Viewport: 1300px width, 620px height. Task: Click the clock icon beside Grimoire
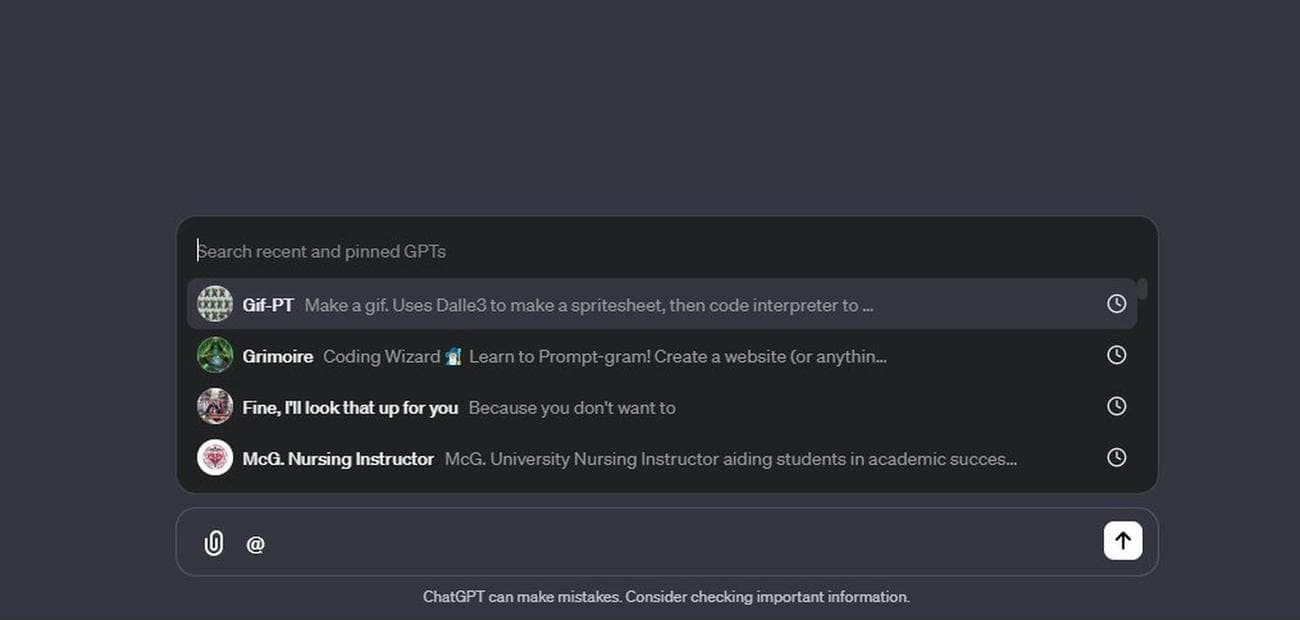click(x=1116, y=355)
